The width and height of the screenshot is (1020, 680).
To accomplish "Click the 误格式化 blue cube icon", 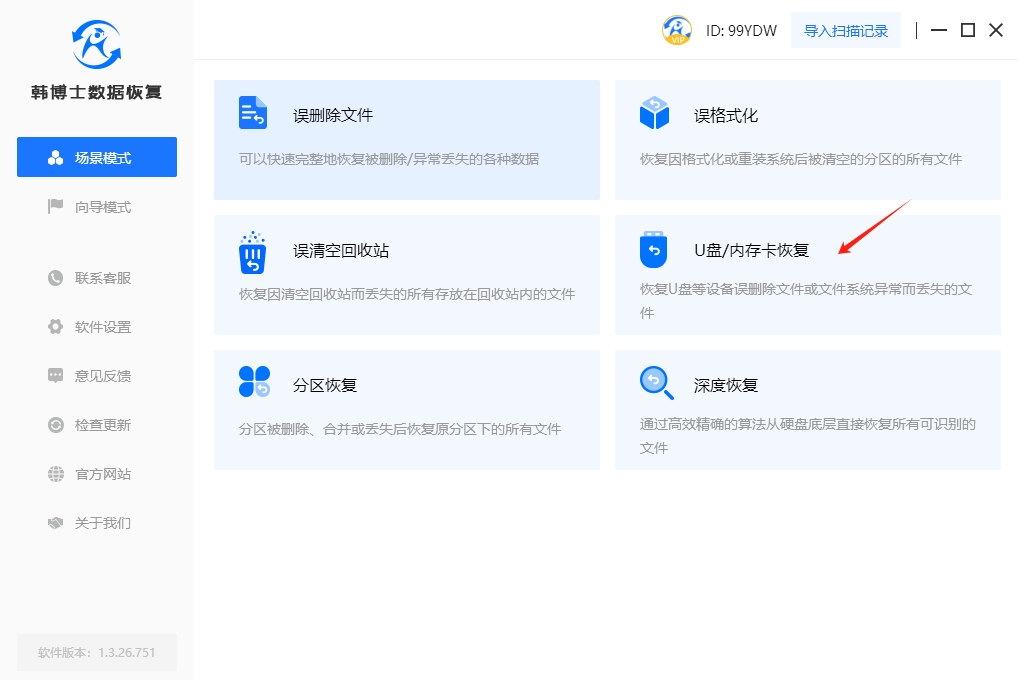I will 654,114.
